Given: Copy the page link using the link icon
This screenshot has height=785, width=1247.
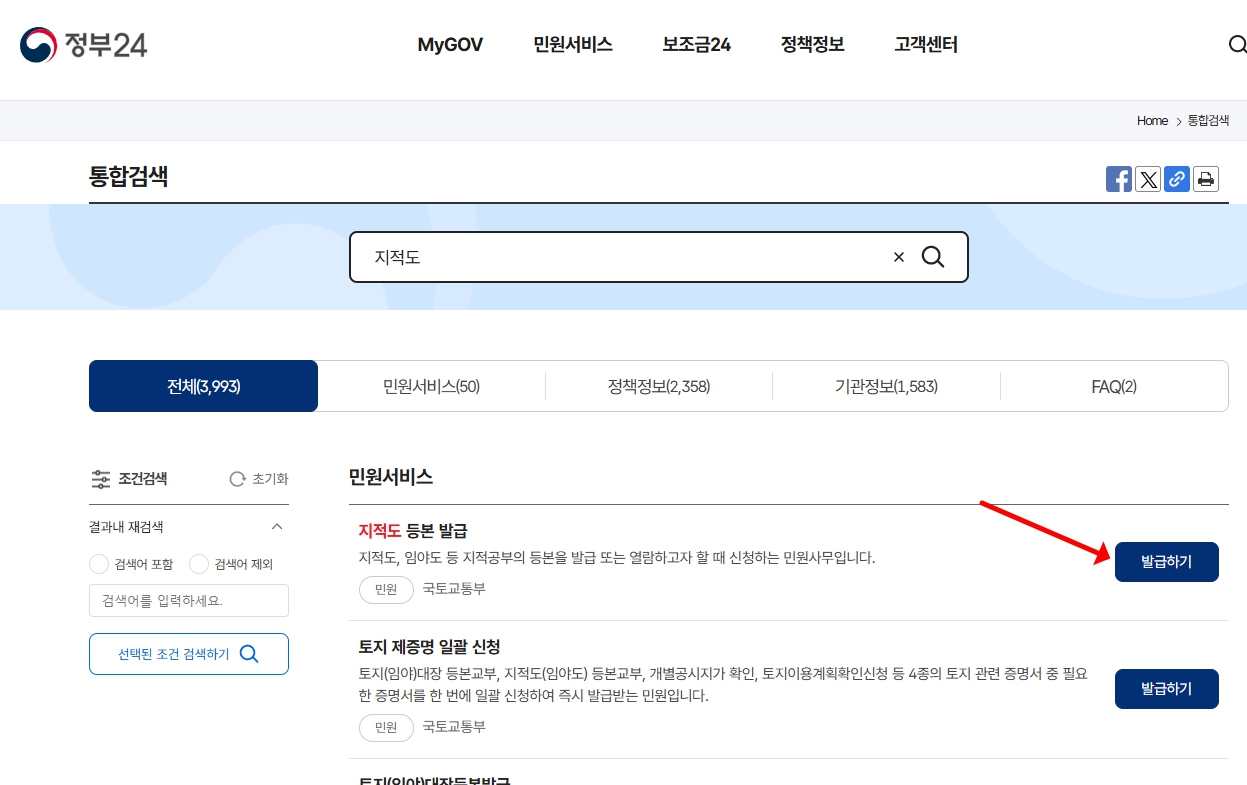Looking at the screenshot, I should click(x=1176, y=179).
